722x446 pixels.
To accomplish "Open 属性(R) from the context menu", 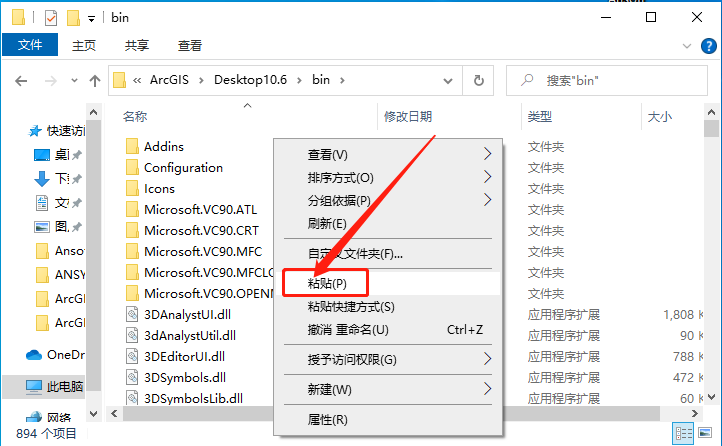I will tap(388, 420).
